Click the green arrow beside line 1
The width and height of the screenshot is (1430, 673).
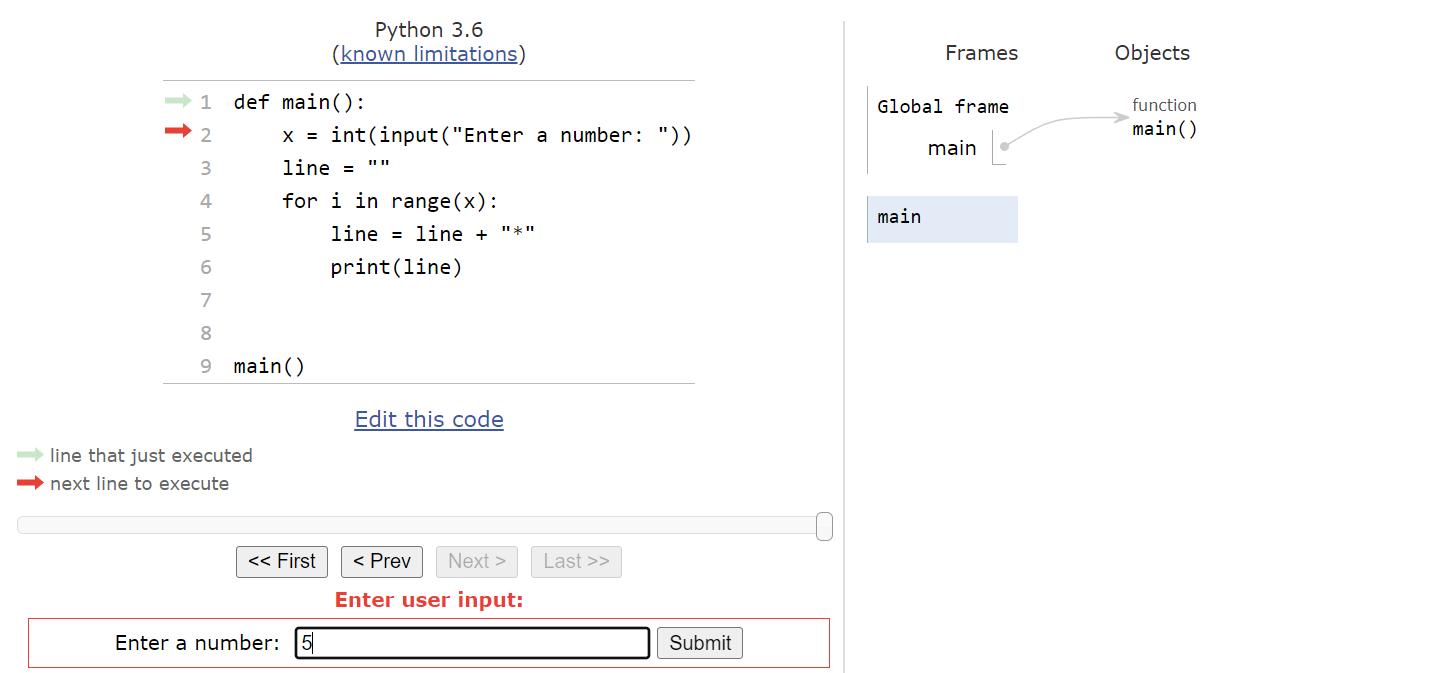point(177,101)
